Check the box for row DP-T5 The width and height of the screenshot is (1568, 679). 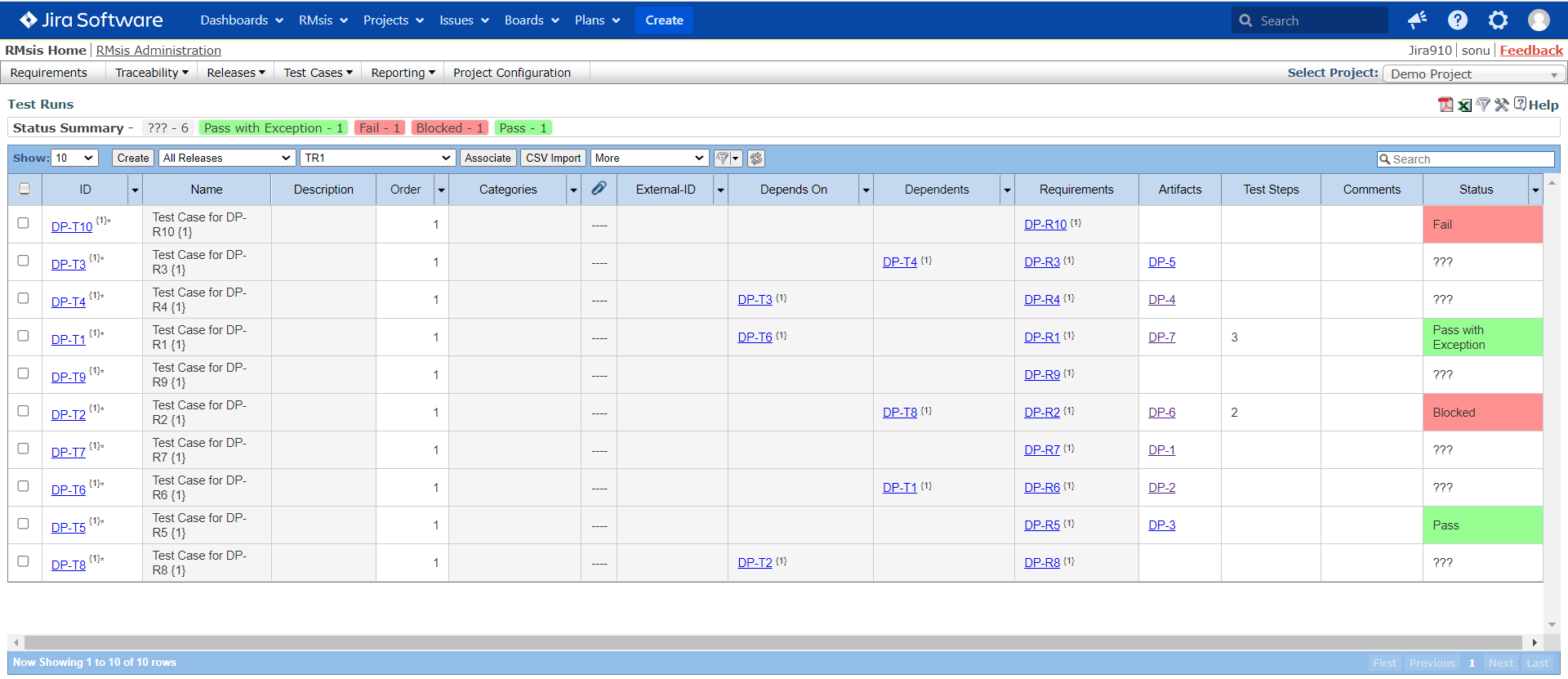point(23,524)
